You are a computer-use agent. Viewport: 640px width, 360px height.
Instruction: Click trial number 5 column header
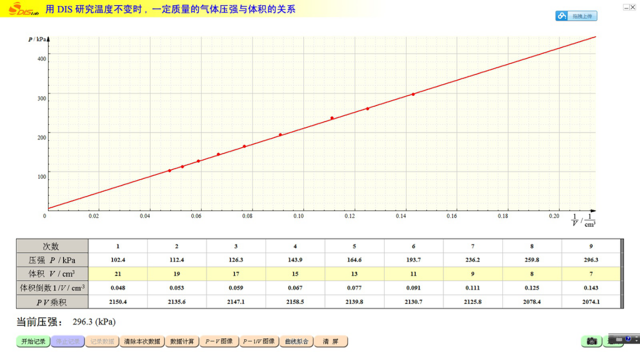point(354,246)
